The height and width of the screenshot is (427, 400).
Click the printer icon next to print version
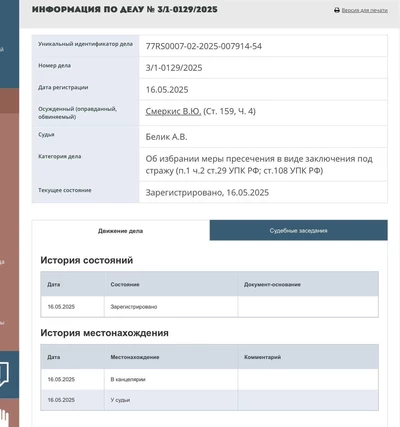tap(337, 10)
